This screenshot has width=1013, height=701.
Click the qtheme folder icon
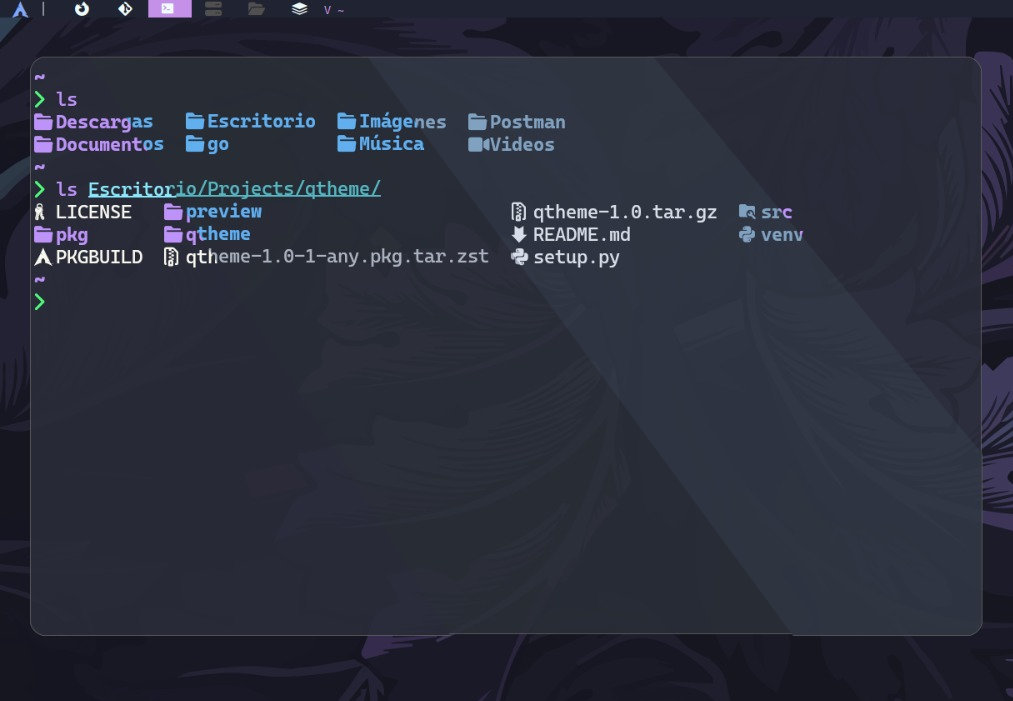[173, 235]
